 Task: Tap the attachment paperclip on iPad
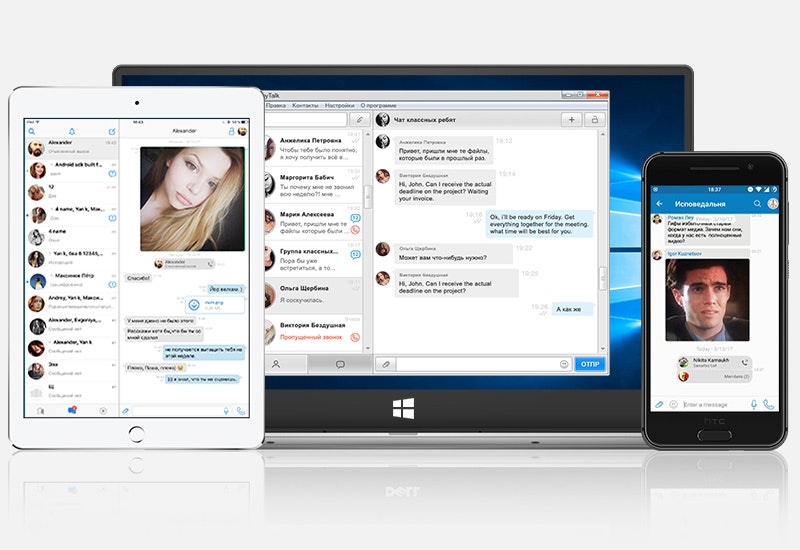[x=126, y=411]
